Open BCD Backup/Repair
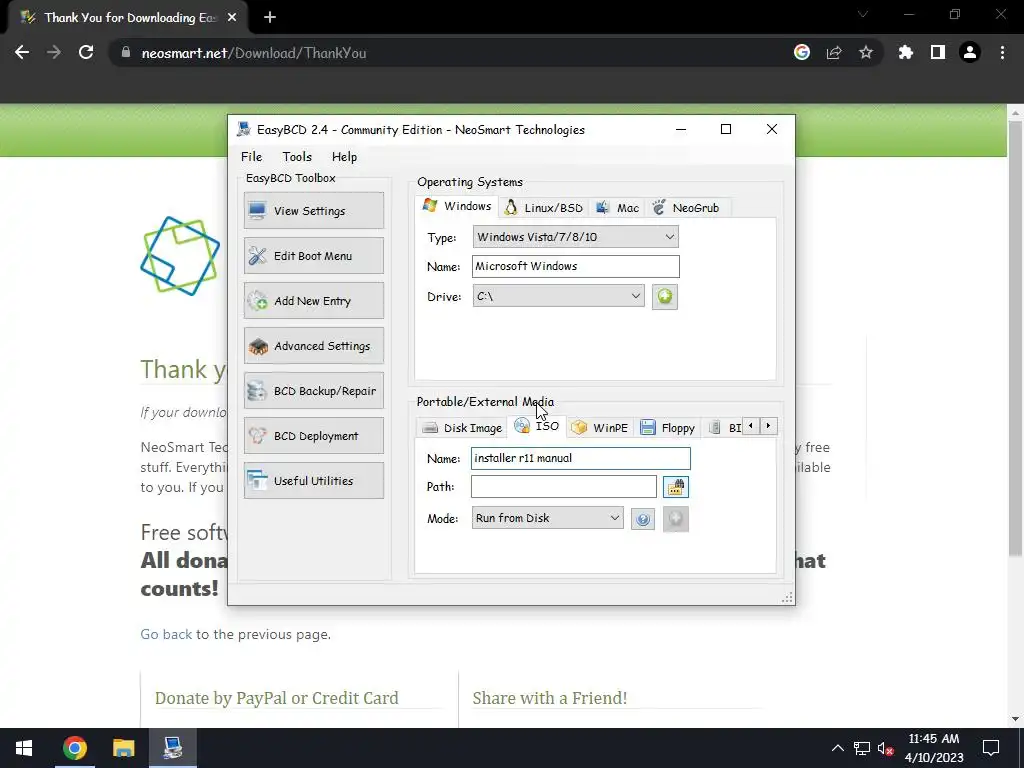The width and height of the screenshot is (1024, 768). (x=313, y=391)
